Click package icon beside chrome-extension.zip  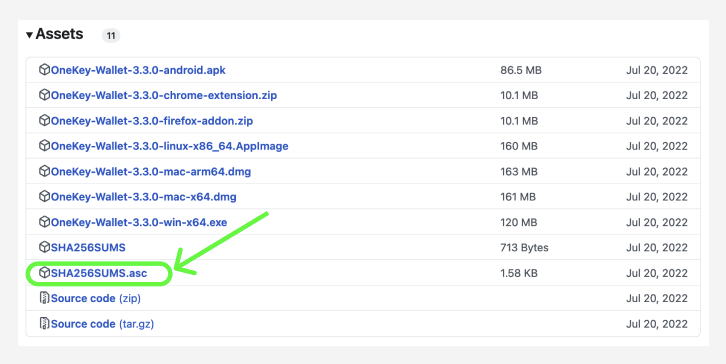(x=44, y=95)
